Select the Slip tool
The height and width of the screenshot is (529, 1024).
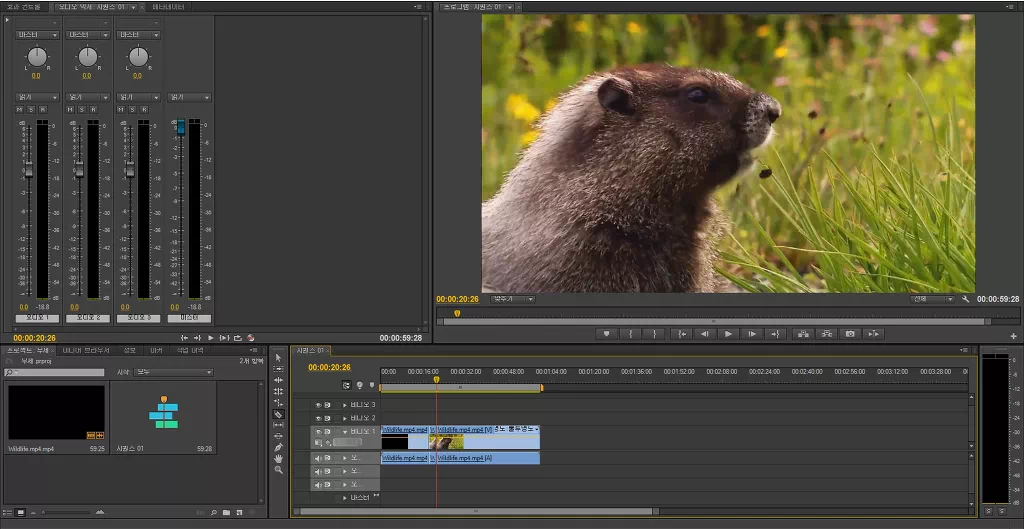coord(279,425)
